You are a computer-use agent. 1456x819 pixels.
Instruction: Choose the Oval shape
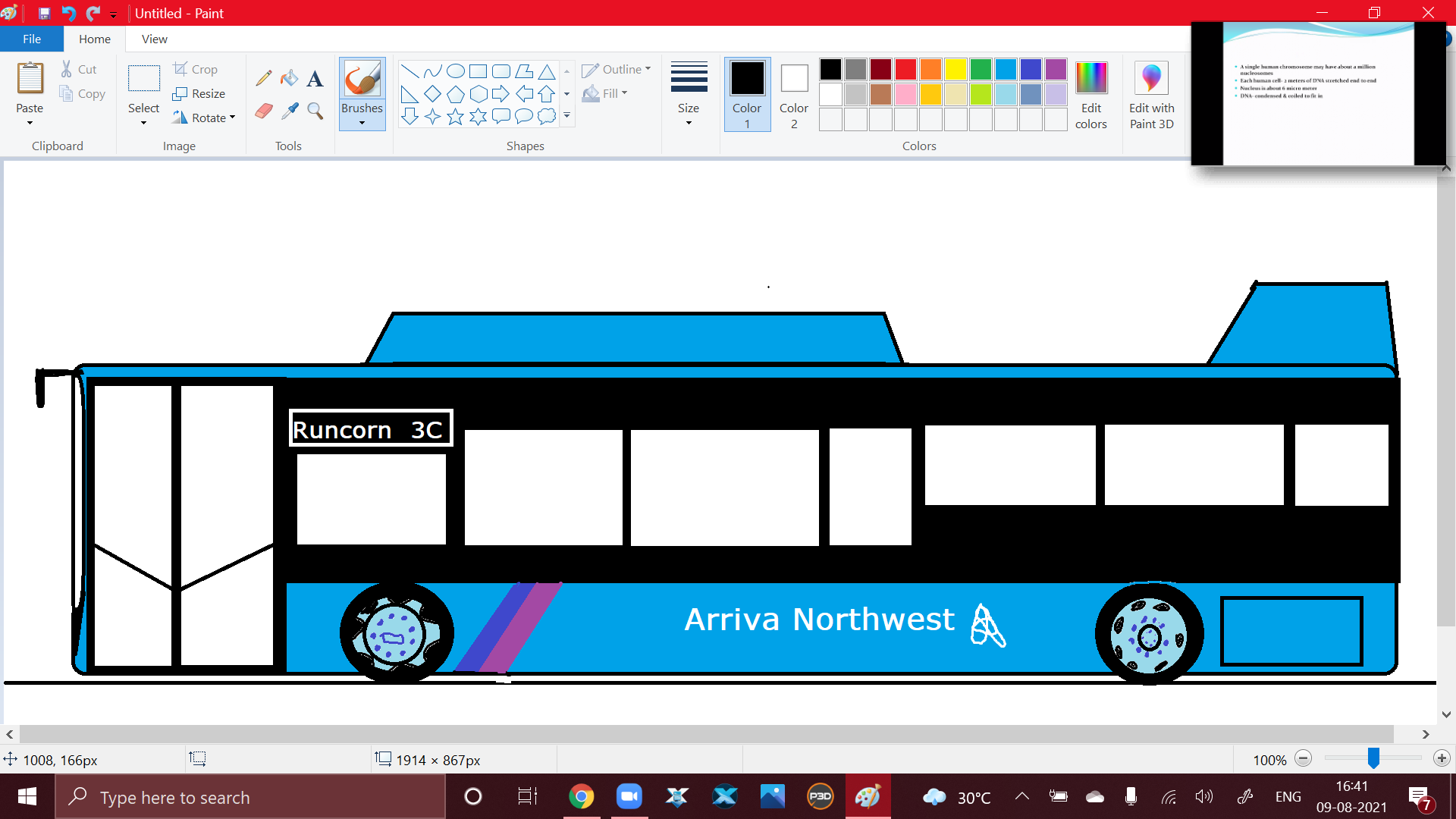pos(455,71)
